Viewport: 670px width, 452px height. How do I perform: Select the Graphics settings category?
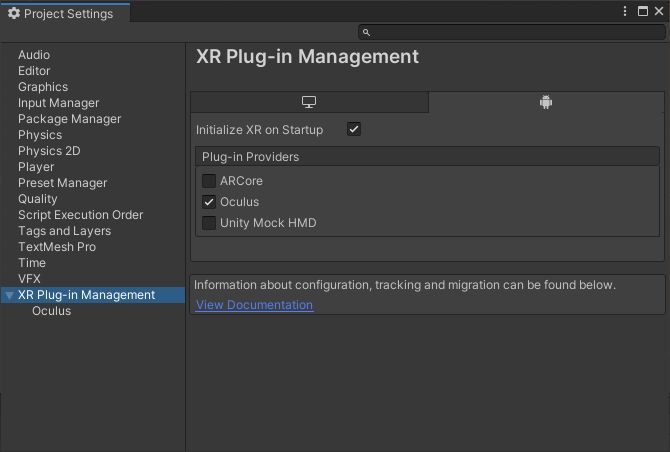[x=43, y=87]
